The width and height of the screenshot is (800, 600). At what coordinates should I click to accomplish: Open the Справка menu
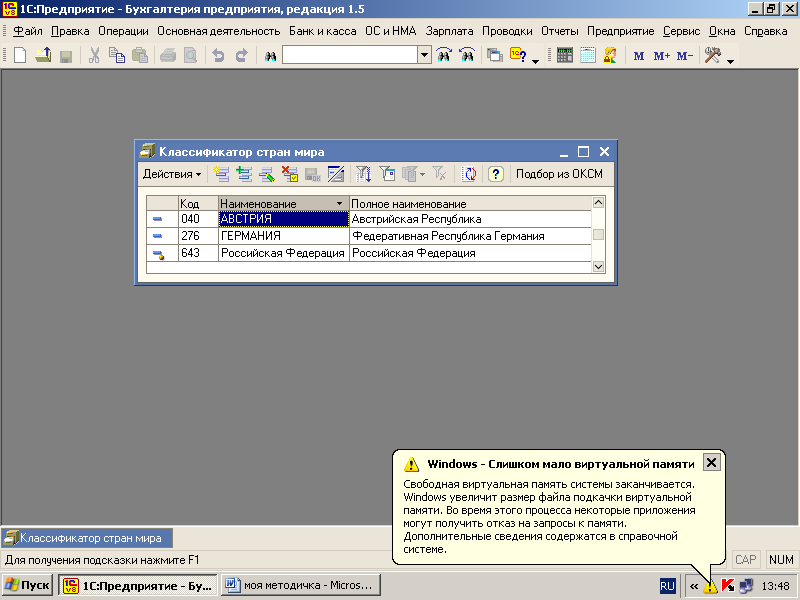[x=765, y=31]
